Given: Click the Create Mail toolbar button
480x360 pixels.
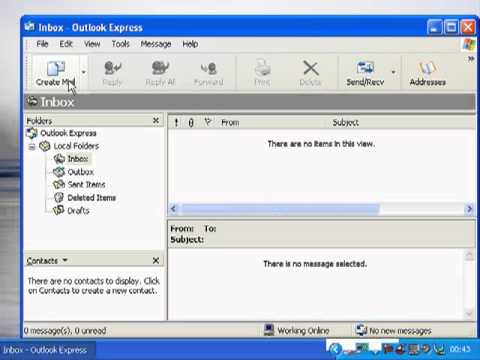Looking at the screenshot, I should [55, 73].
